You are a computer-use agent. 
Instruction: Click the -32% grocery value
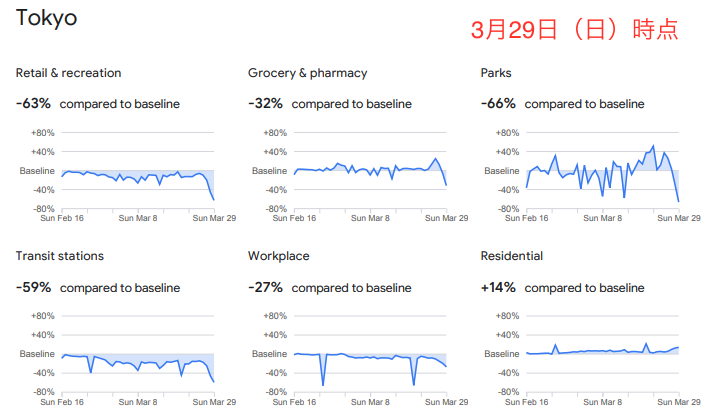265,103
